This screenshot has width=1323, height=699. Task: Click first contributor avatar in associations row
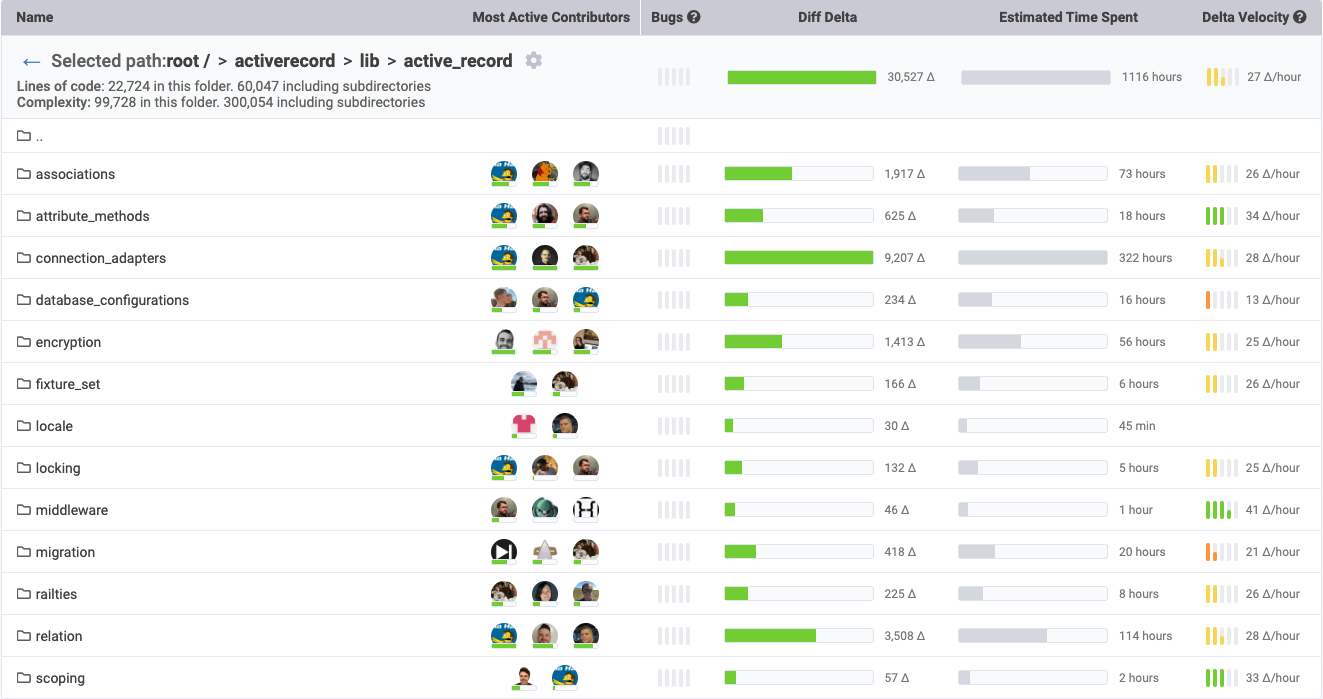tap(504, 174)
